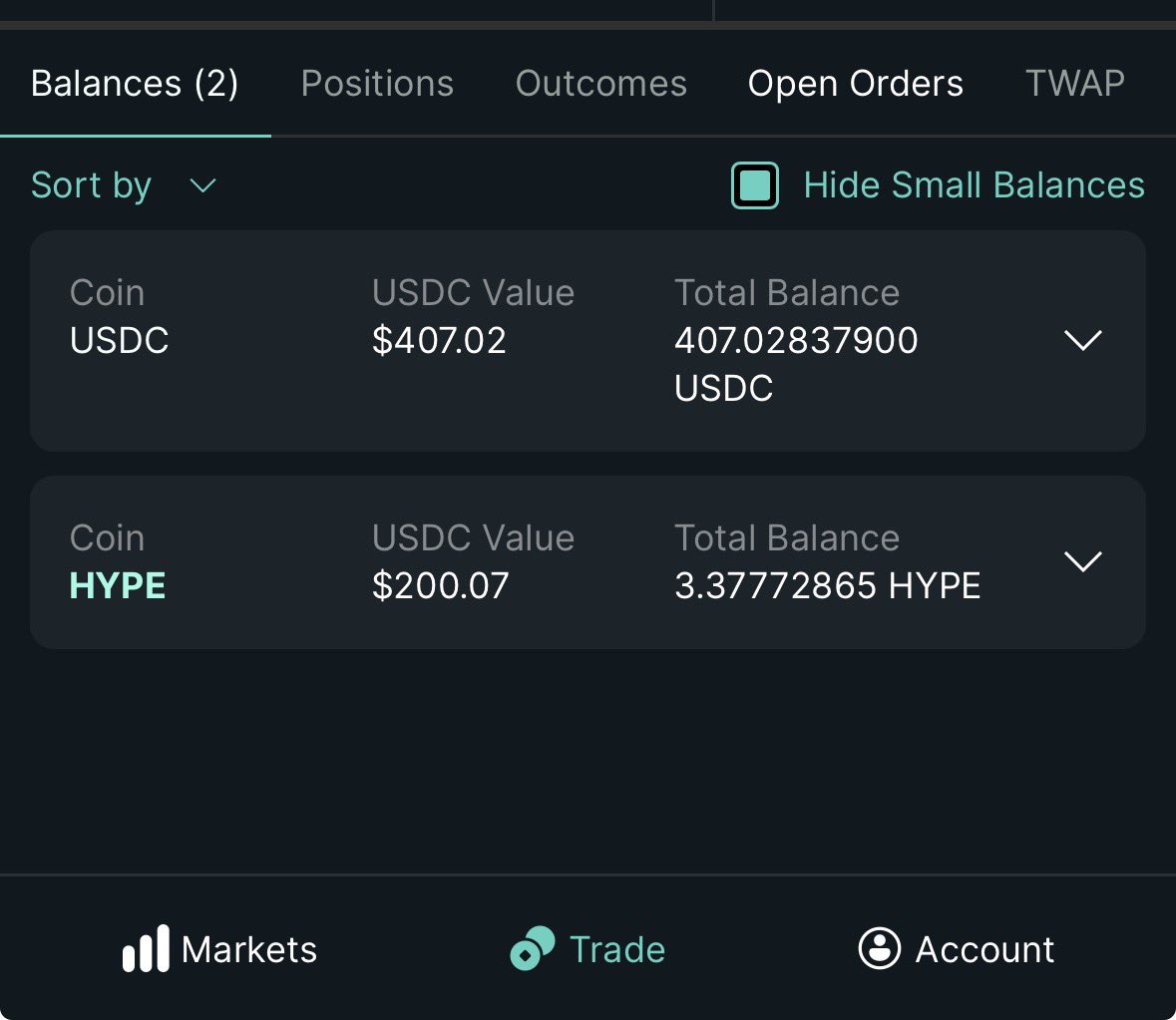This screenshot has width=1176, height=1020.
Task: Click the Account profile icon
Action: tap(879, 949)
